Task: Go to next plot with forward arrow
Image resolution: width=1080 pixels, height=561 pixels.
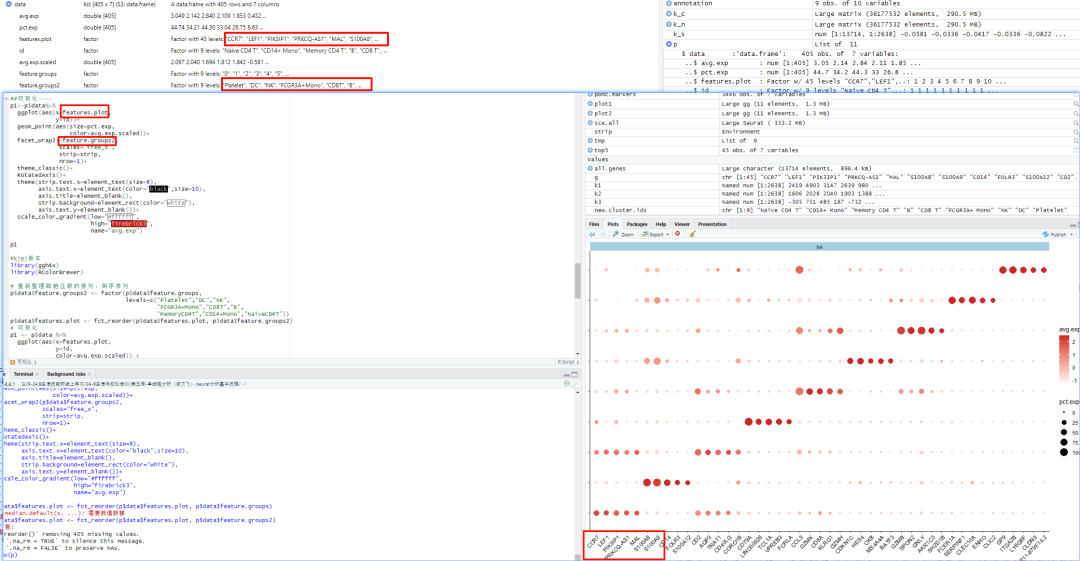Action: [603, 234]
